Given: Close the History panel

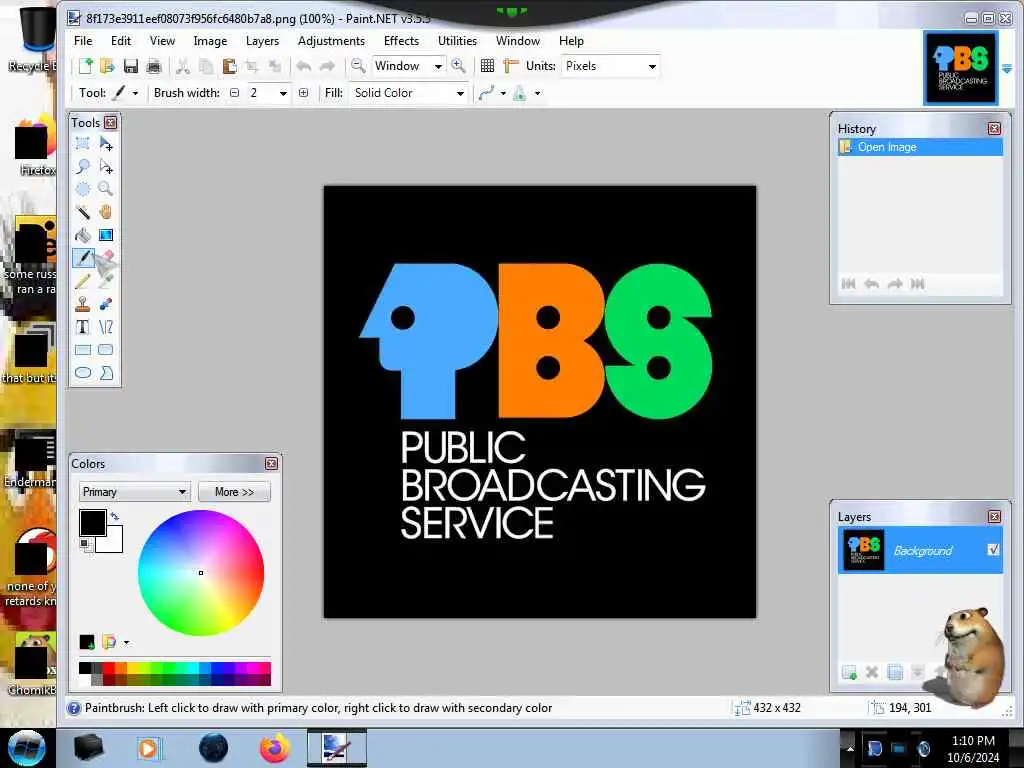Looking at the screenshot, I should coord(994,129).
